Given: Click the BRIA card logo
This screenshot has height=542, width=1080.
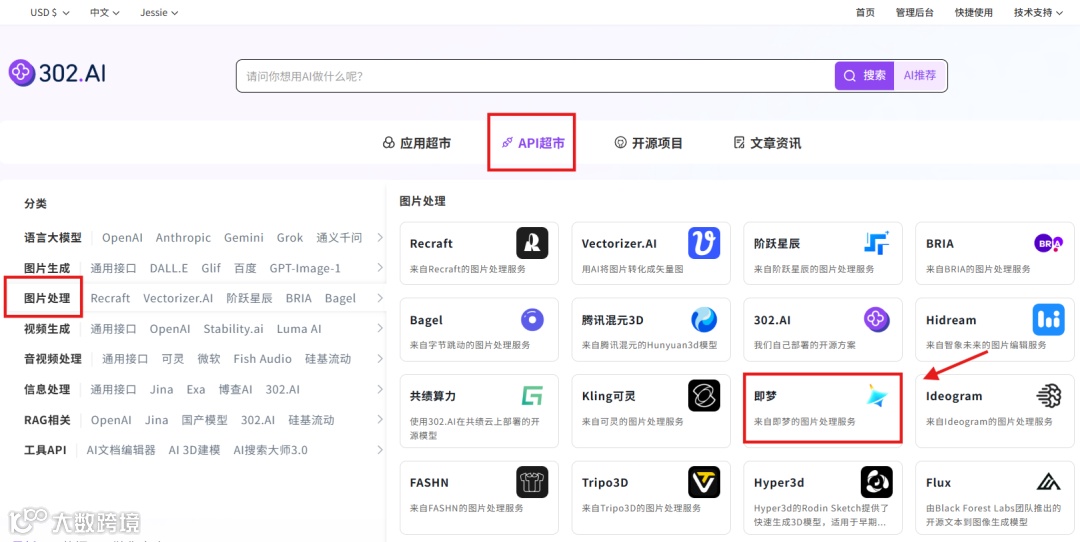Looking at the screenshot, I should (1048, 243).
